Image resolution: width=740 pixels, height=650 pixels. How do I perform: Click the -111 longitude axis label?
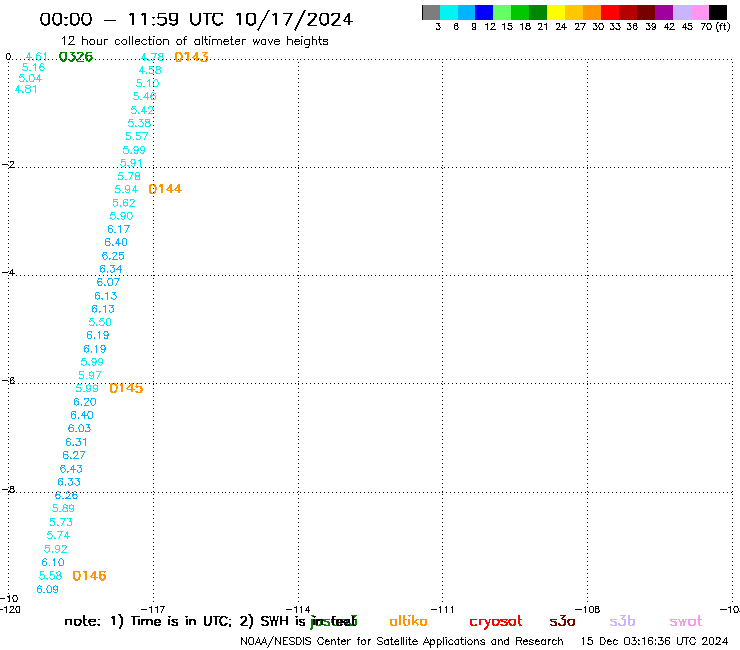pos(442,609)
